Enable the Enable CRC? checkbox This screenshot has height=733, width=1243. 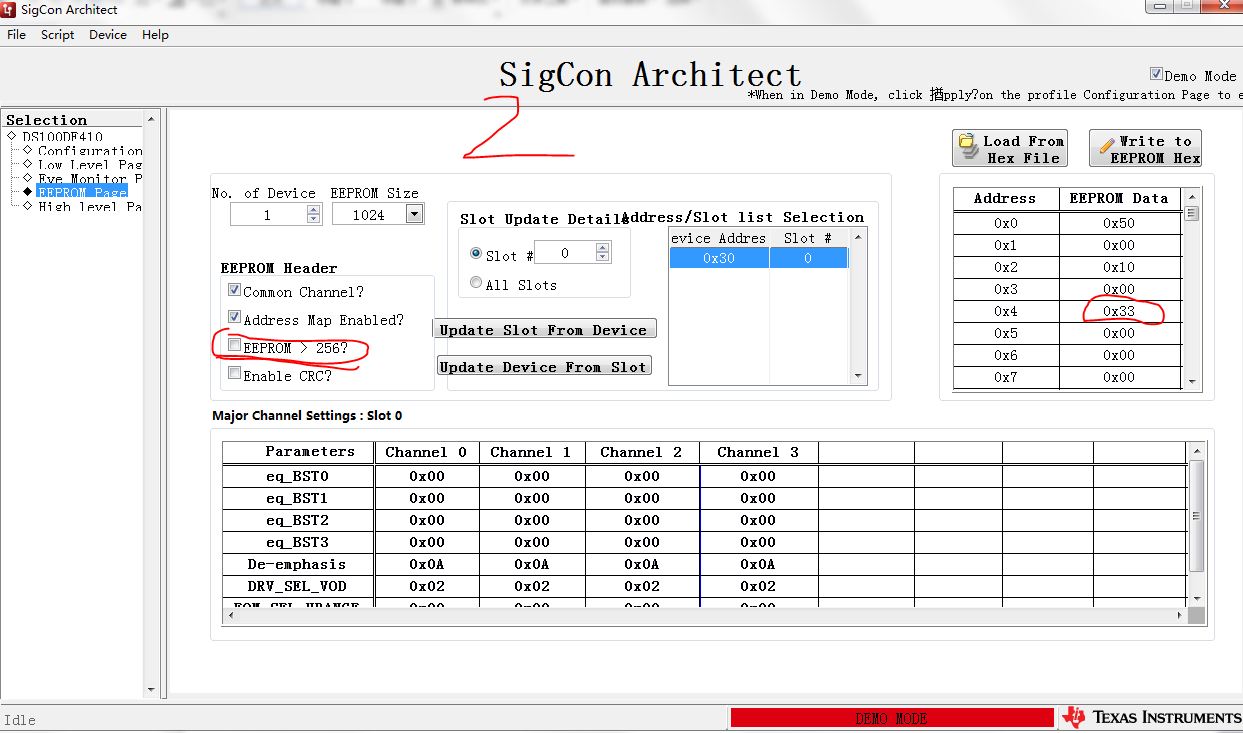tap(234, 373)
